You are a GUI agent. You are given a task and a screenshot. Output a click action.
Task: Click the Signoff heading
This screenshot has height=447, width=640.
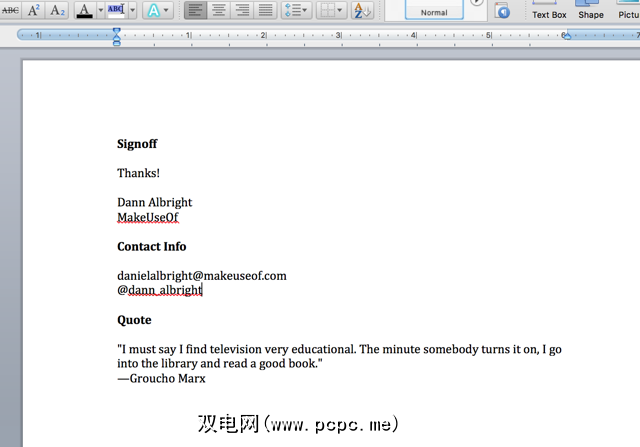(137, 144)
